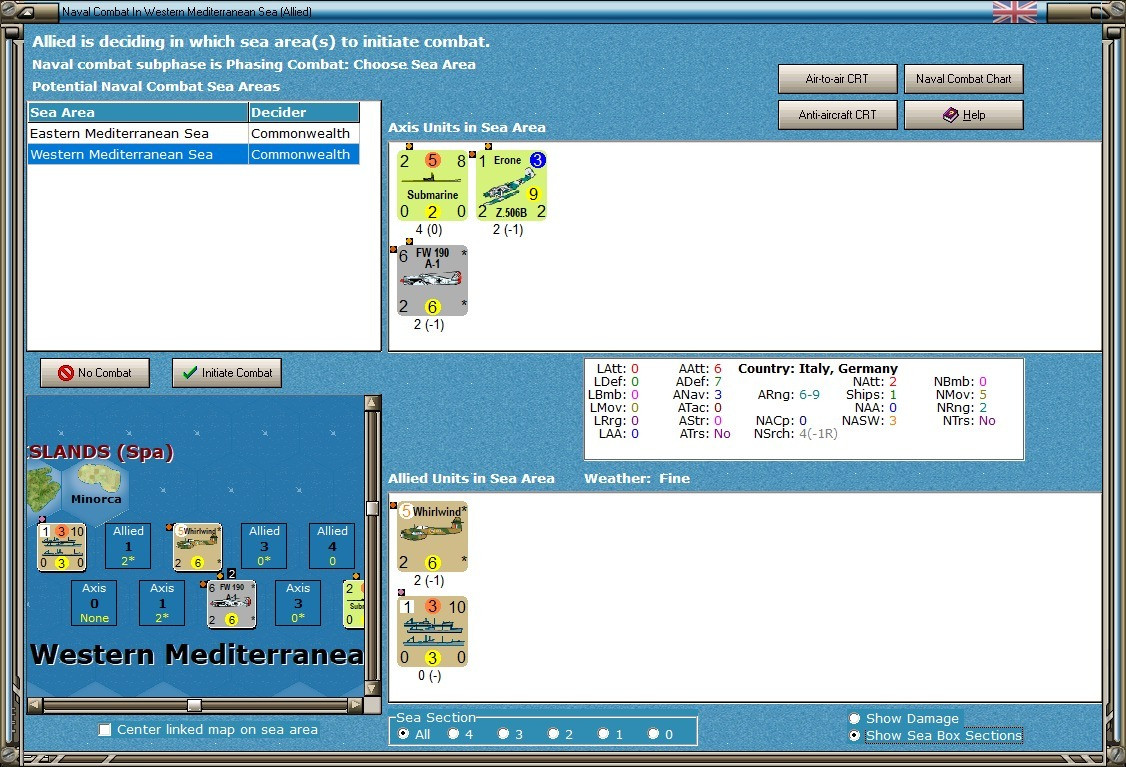Click map vertical scrollbar down arrow
This screenshot has height=767, width=1126.
click(x=372, y=688)
